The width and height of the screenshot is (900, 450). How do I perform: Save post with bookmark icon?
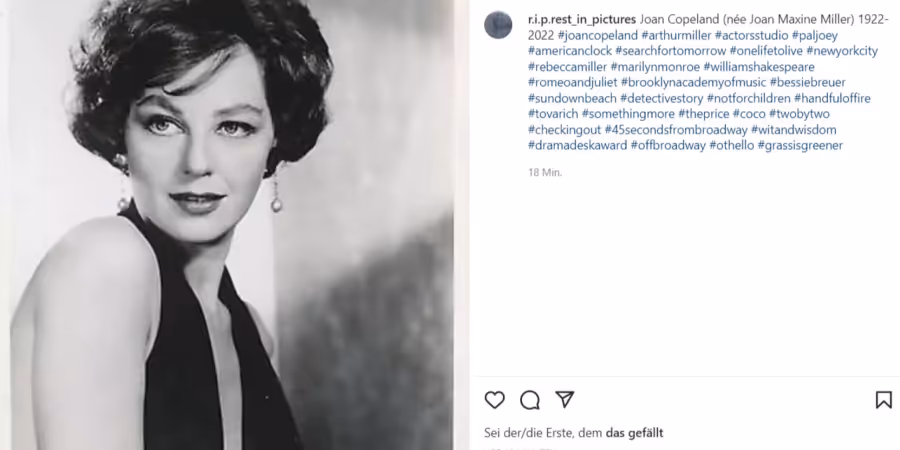click(x=883, y=399)
